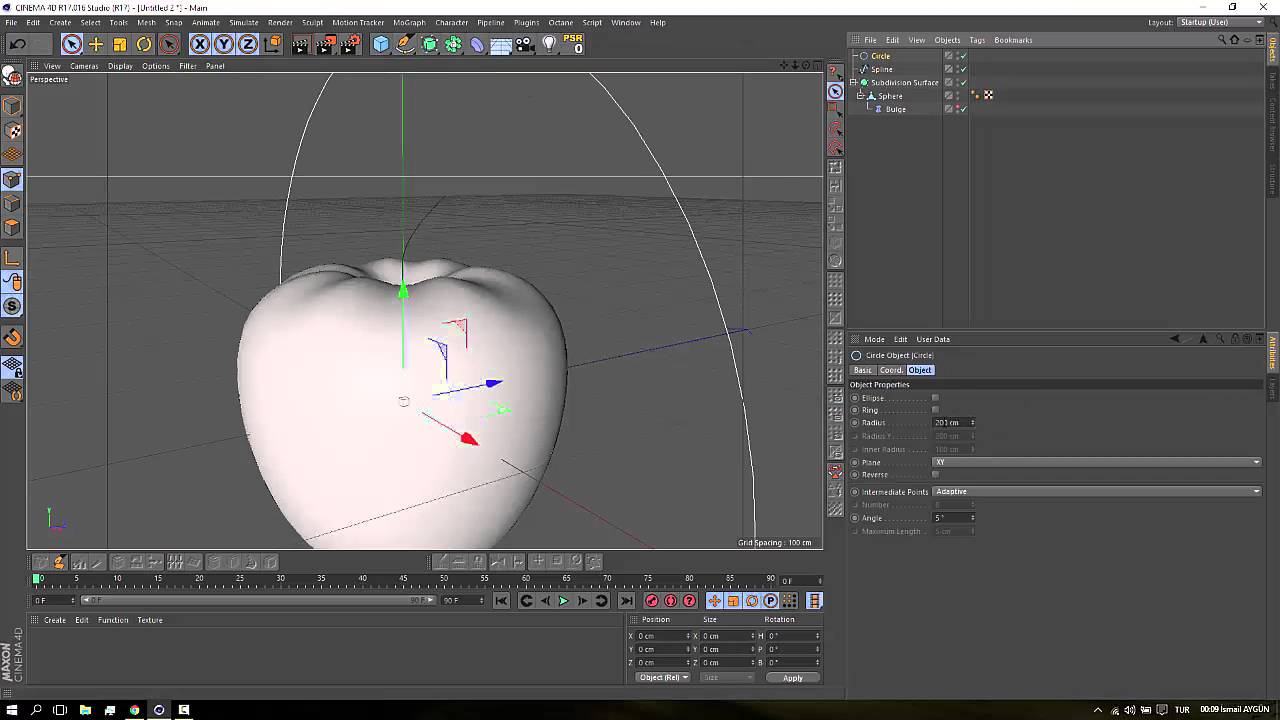Select the Rotate tool
The height and width of the screenshot is (720, 1280).
point(144,44)
